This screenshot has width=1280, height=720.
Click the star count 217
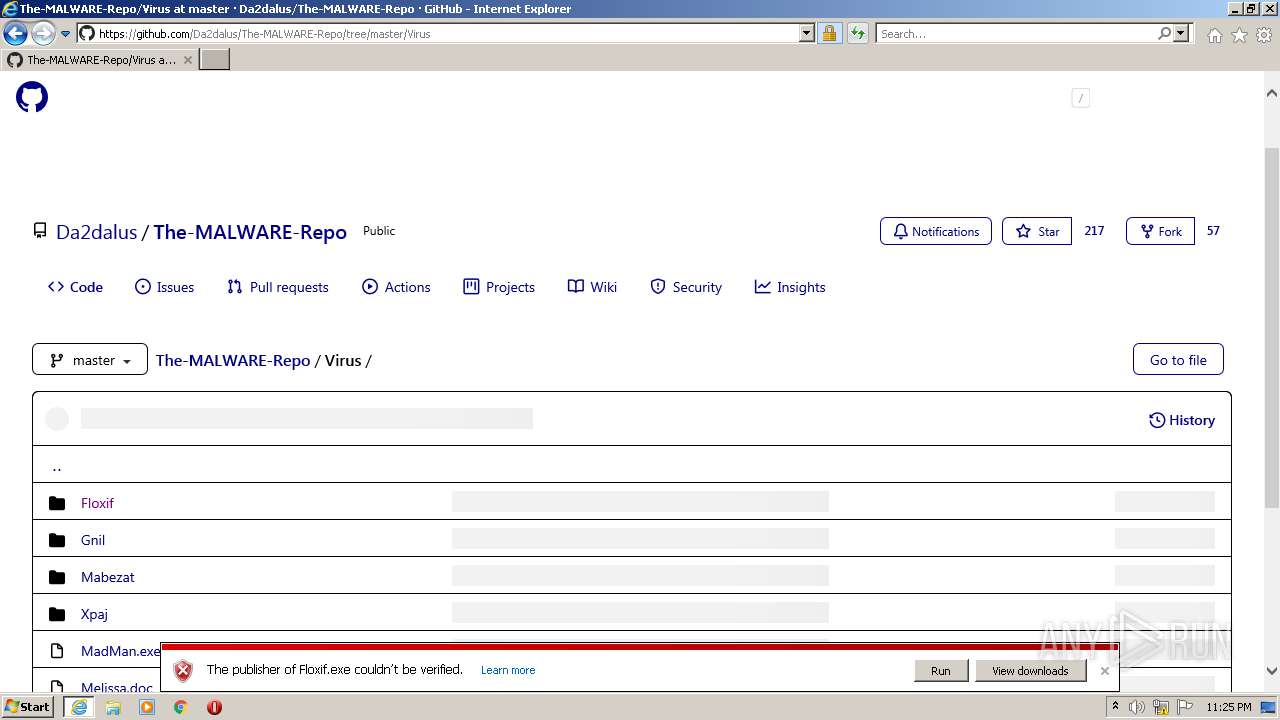pos(1094,231)
